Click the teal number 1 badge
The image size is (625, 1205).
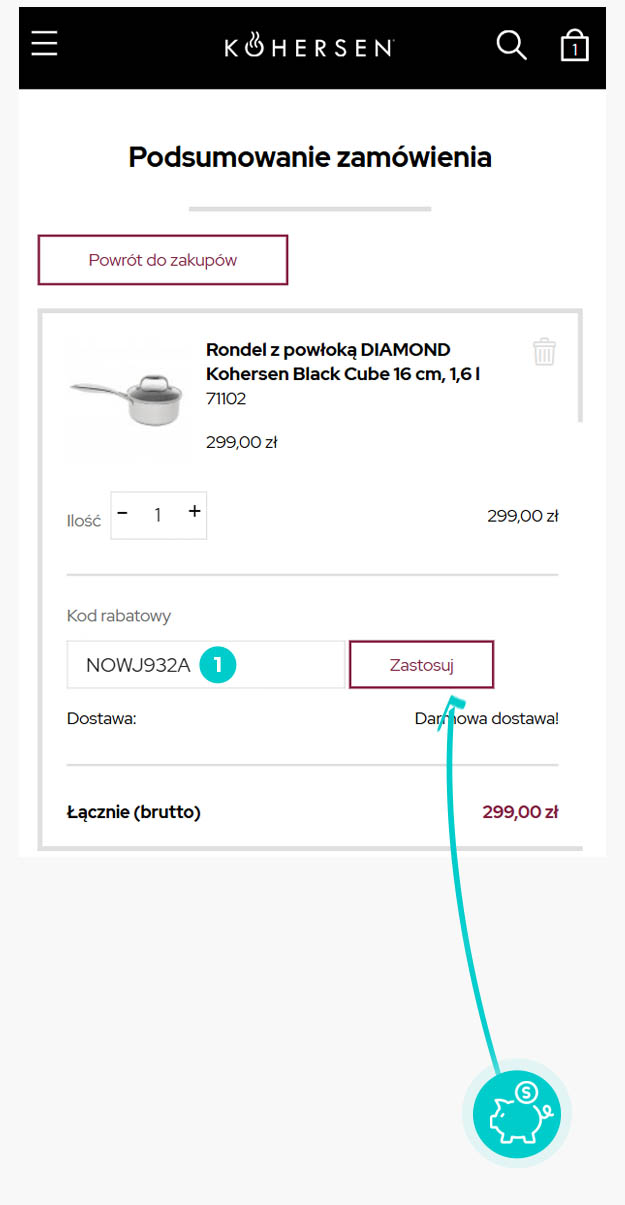point(218,665)
